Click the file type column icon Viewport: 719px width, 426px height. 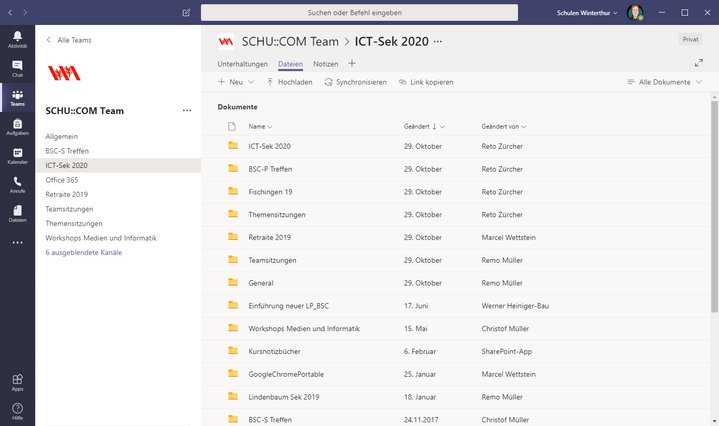[x=232, y=127]
